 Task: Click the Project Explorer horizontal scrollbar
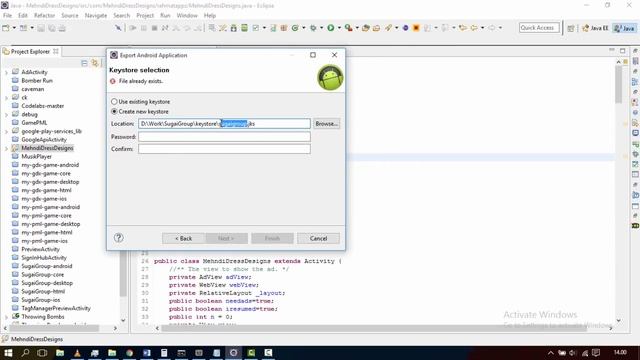pyautogui.click(x=54, y=328)
